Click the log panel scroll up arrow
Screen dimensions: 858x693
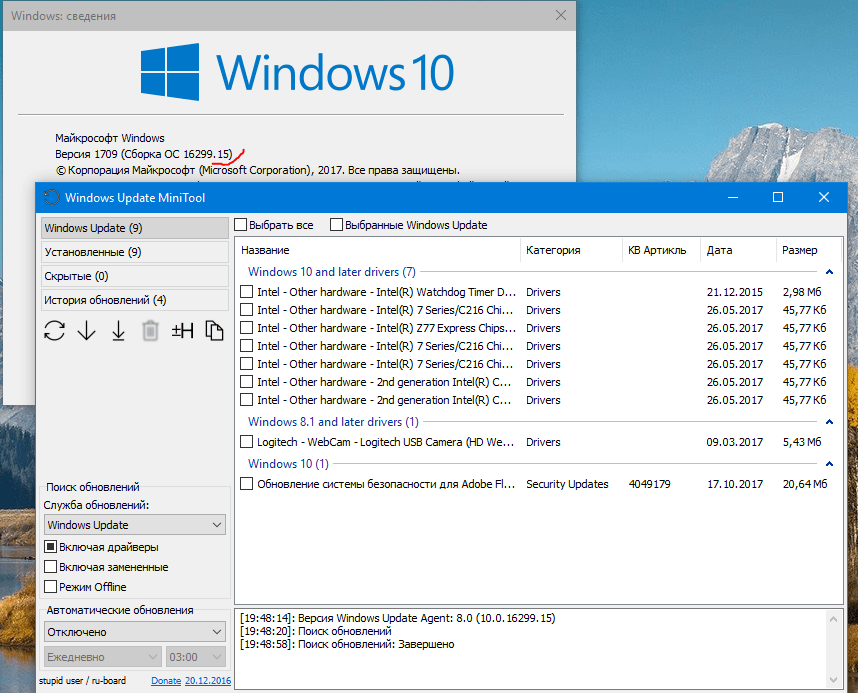833,619
